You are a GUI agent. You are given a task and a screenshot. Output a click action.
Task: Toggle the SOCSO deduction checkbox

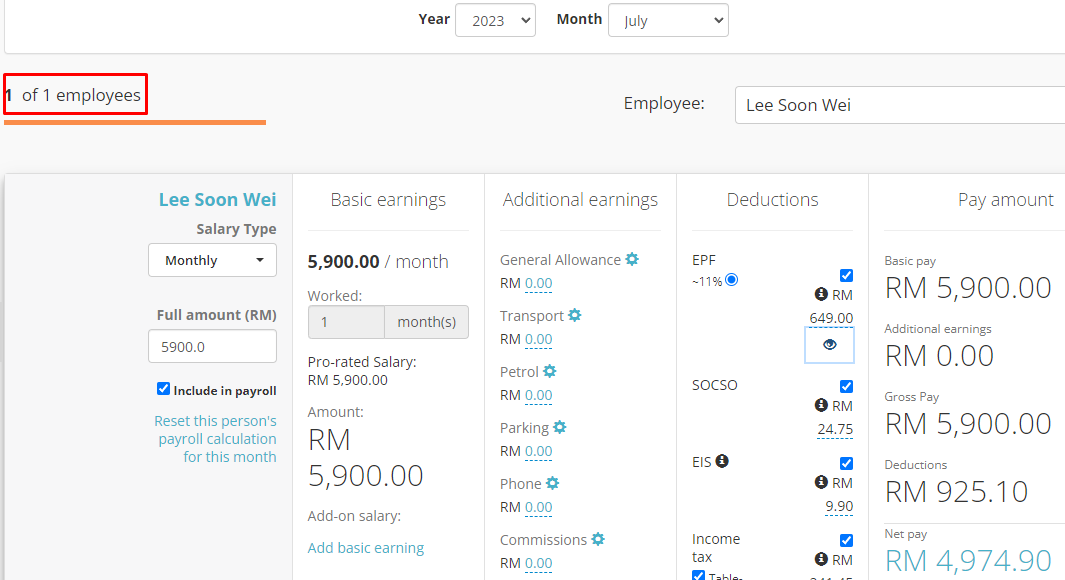pyautogui.click(x=847, y=386)
